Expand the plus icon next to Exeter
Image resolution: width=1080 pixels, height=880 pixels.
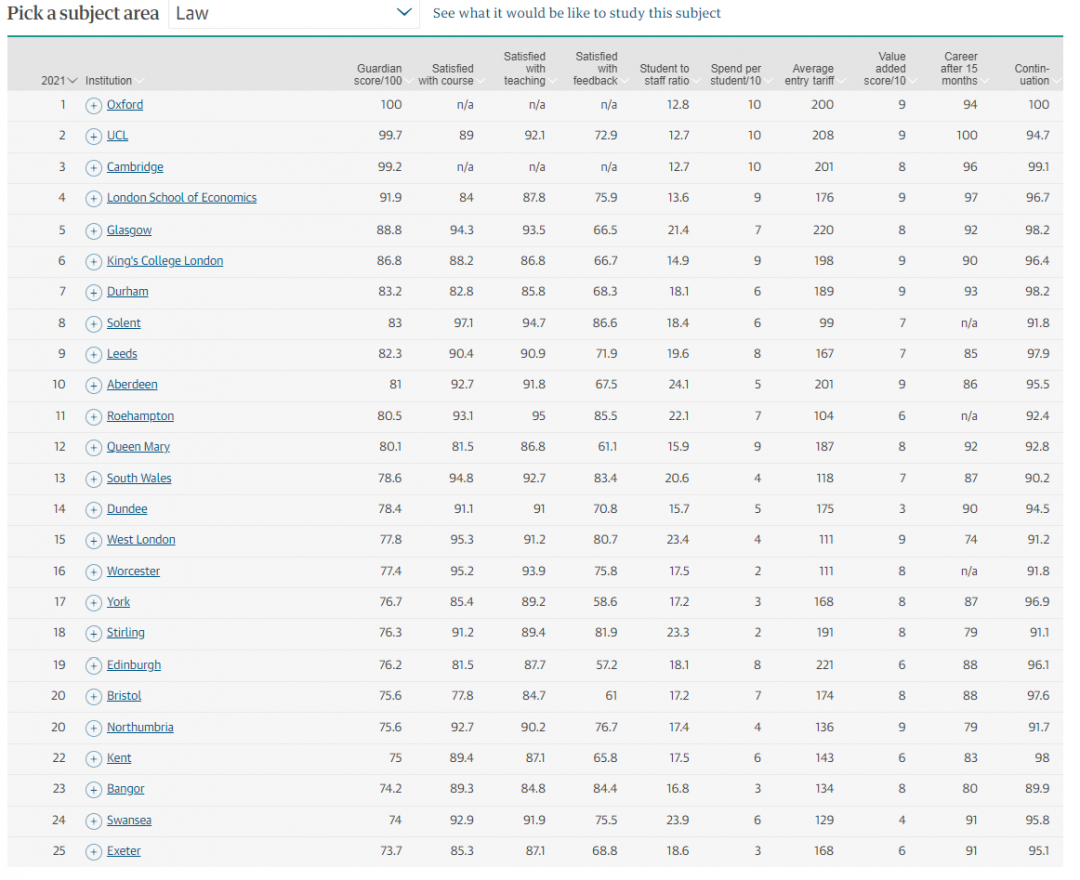pyautogui.click(x=93, y=851)
